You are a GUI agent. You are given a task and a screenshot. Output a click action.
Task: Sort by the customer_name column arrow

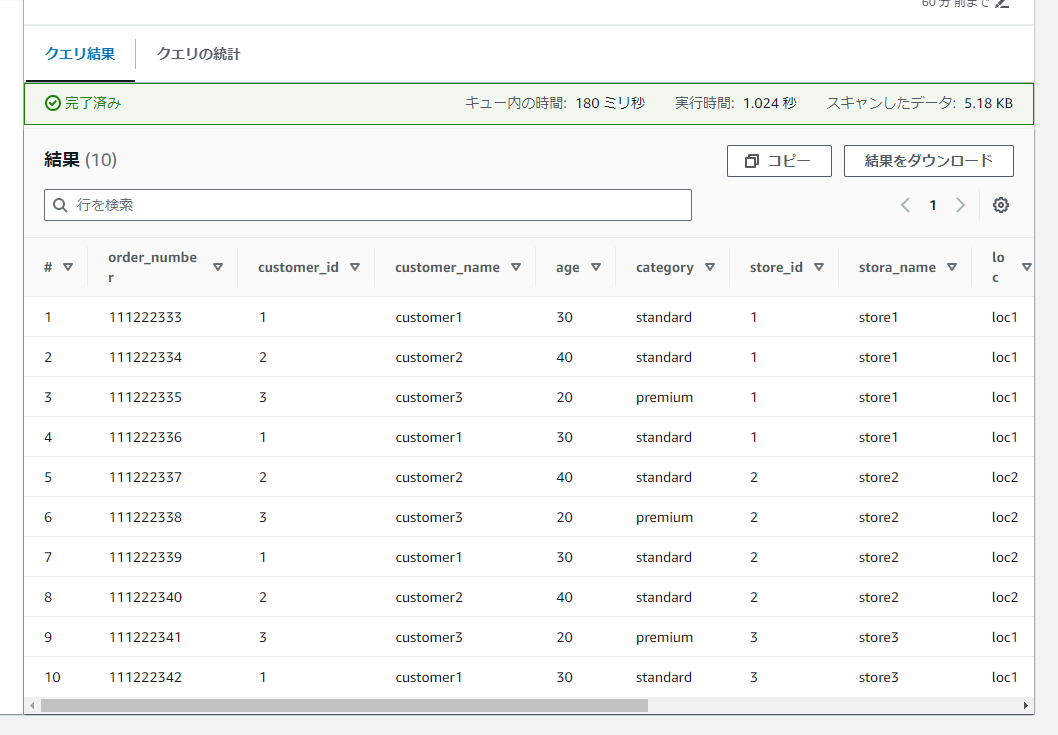coord(516,267)
